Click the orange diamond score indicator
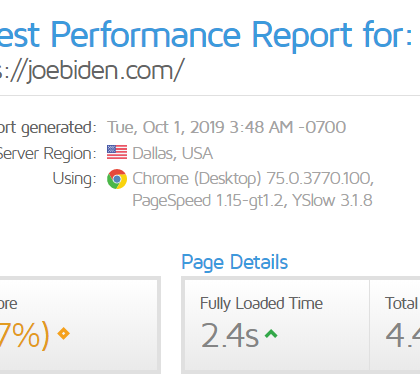The image size is (420, 388). [63, 333]
